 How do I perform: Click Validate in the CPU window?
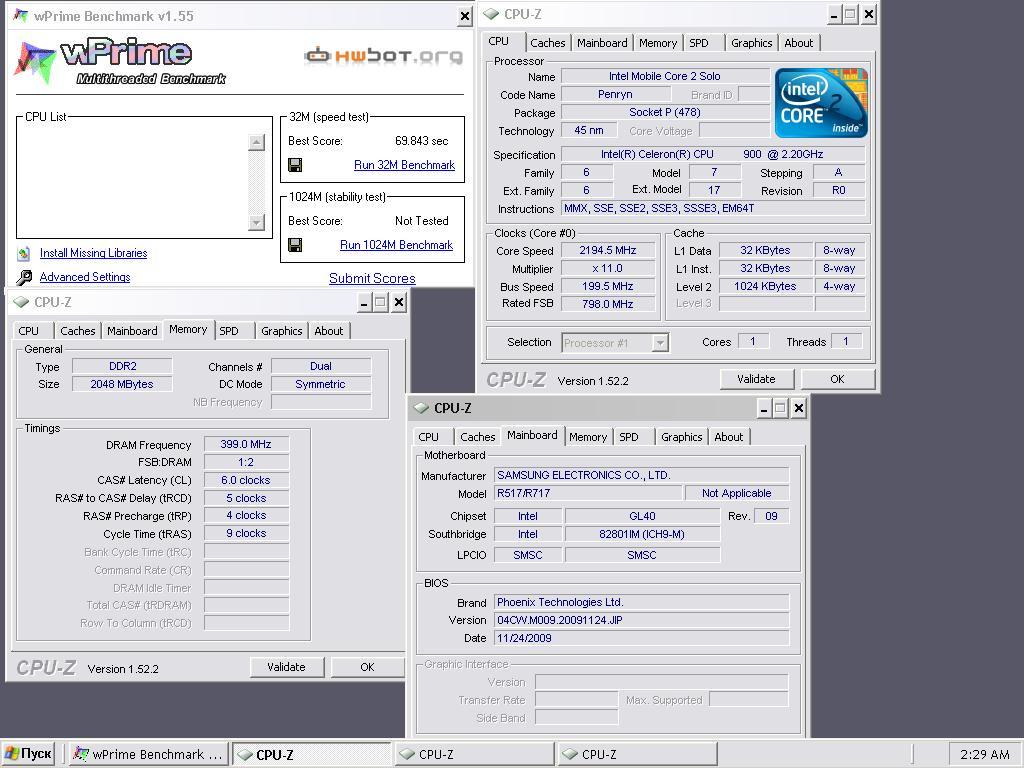756,379
